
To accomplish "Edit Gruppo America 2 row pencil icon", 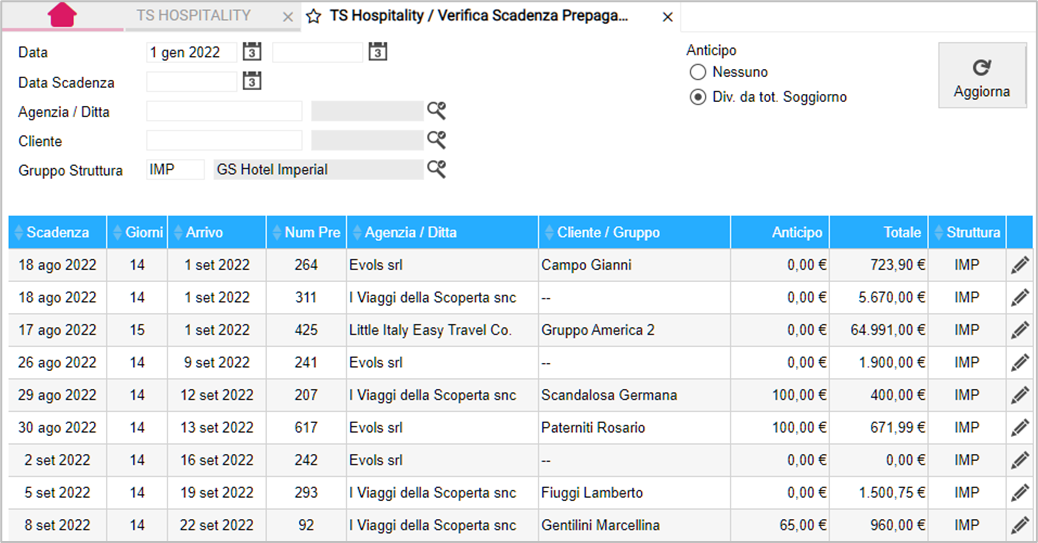I will pos(1020,330).
